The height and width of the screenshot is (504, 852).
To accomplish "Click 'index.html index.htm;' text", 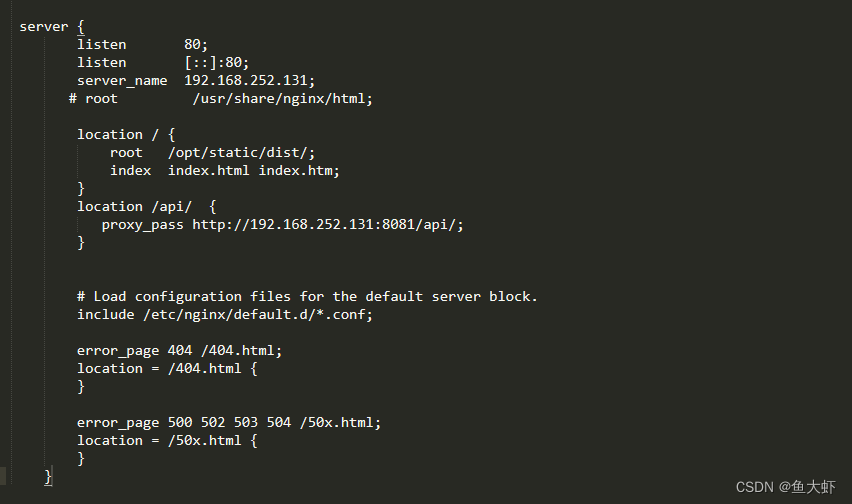I will [253, 171].
